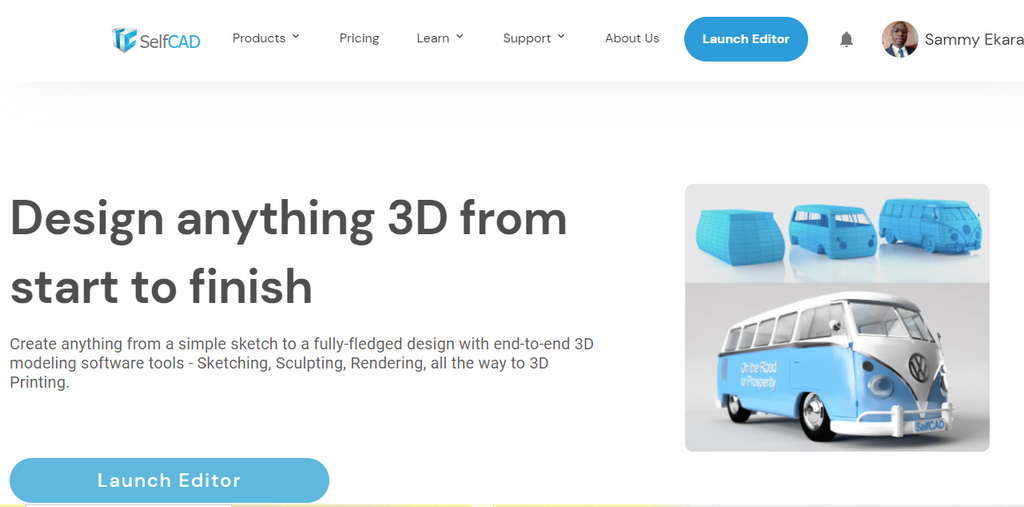The height and width of the screenshot is (507, 1024).
Task: Click the Sammy Ekara account name
Action: (x=974, y=40)
